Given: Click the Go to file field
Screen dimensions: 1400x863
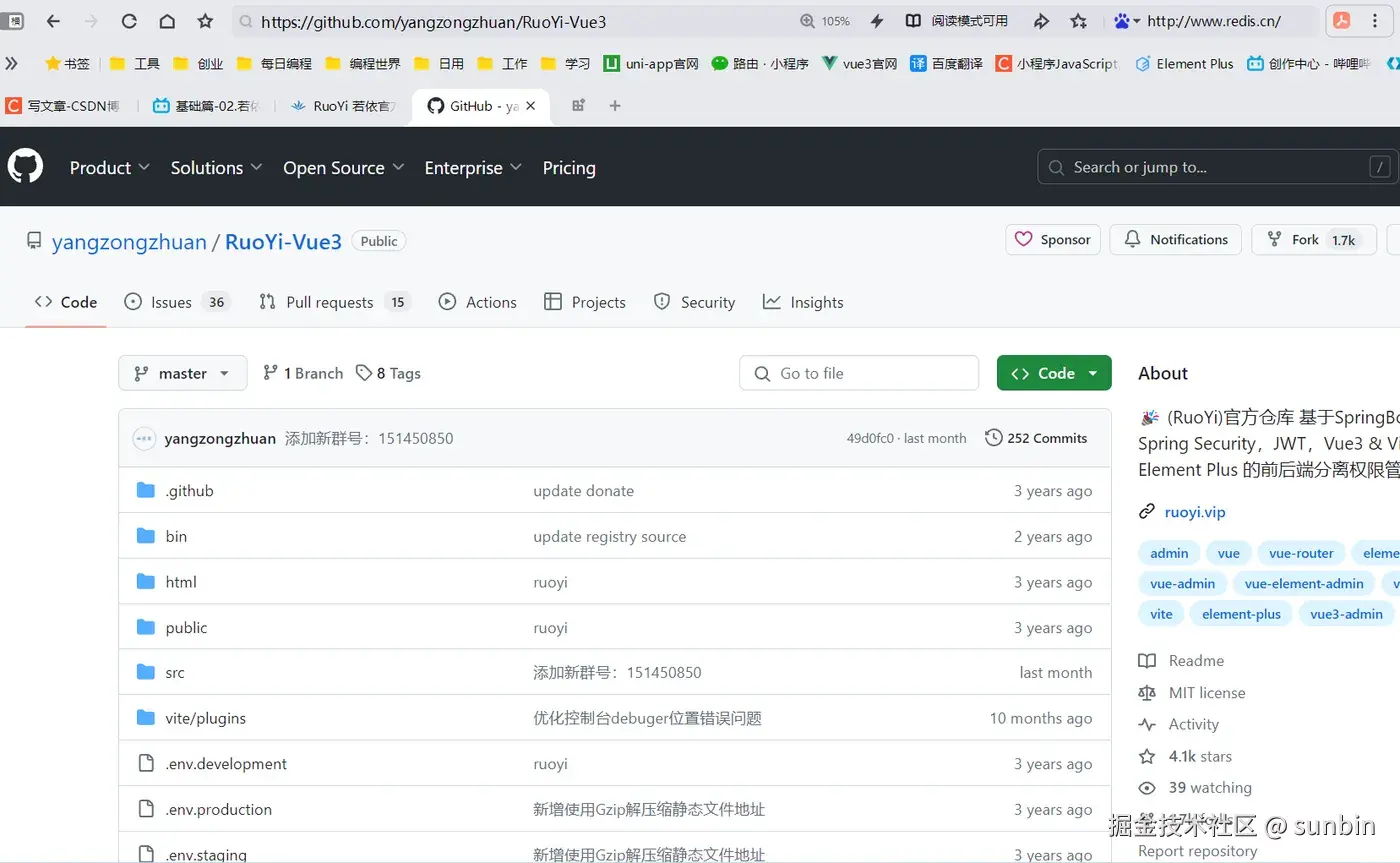Looking at the screenshot, I should coord(859,373).
